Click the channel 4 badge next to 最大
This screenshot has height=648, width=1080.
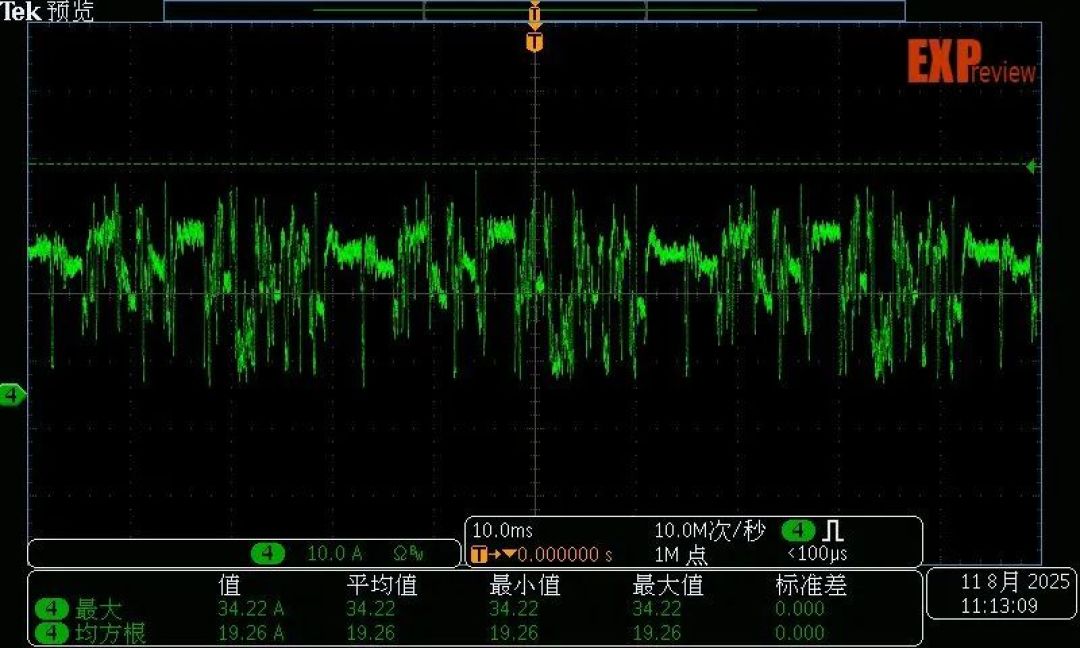point(51,609)
